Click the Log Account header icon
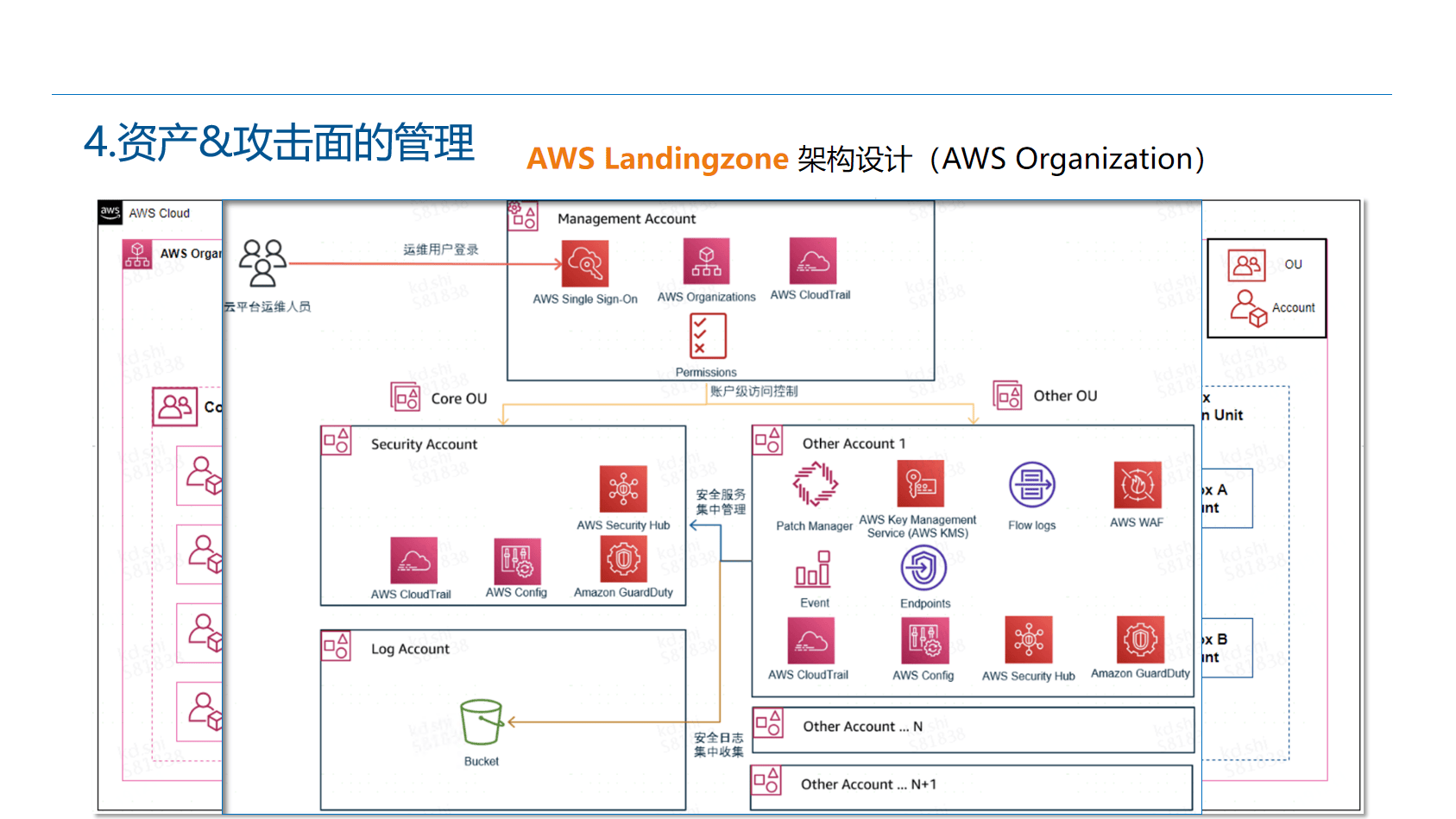This screenshot has width=1456, height=819. point(336,646)
